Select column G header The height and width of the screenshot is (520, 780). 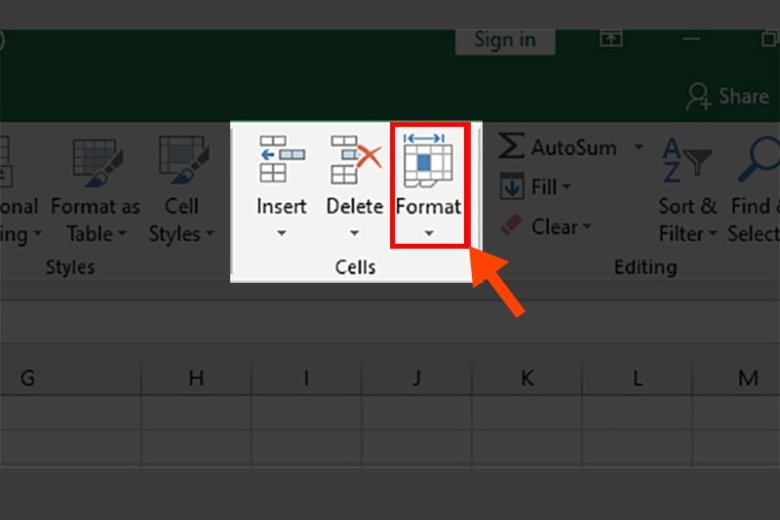tap(71, 378)
